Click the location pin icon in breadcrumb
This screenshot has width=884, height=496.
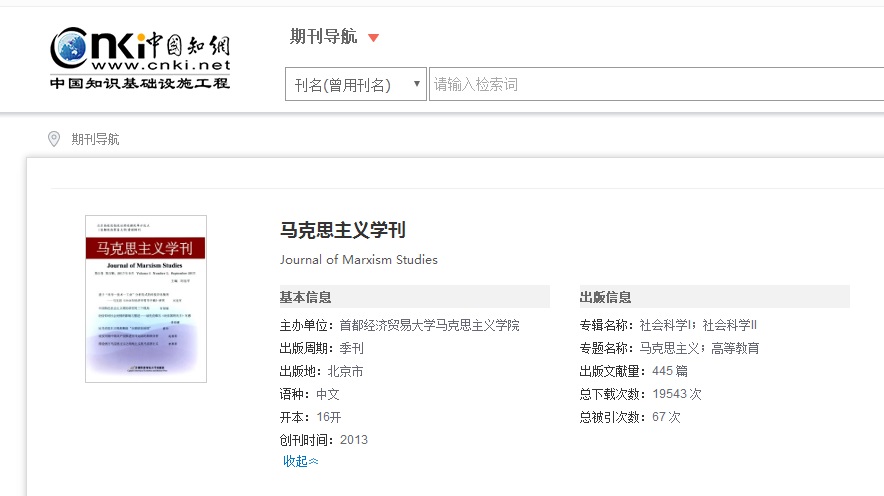[x=54, y=139]
